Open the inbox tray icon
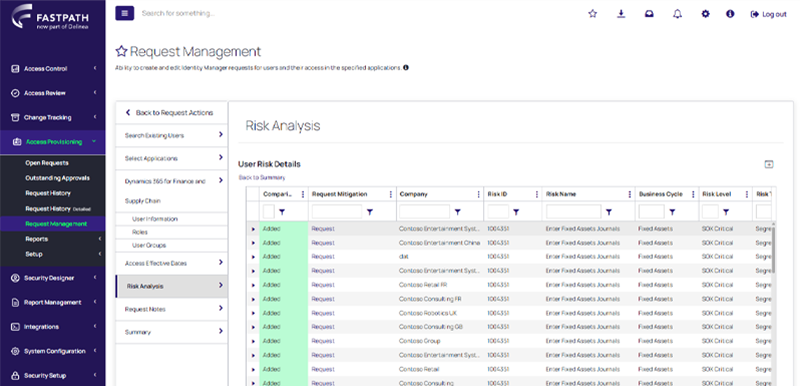Viewport: 800px width, 386px height. [649, 14]
